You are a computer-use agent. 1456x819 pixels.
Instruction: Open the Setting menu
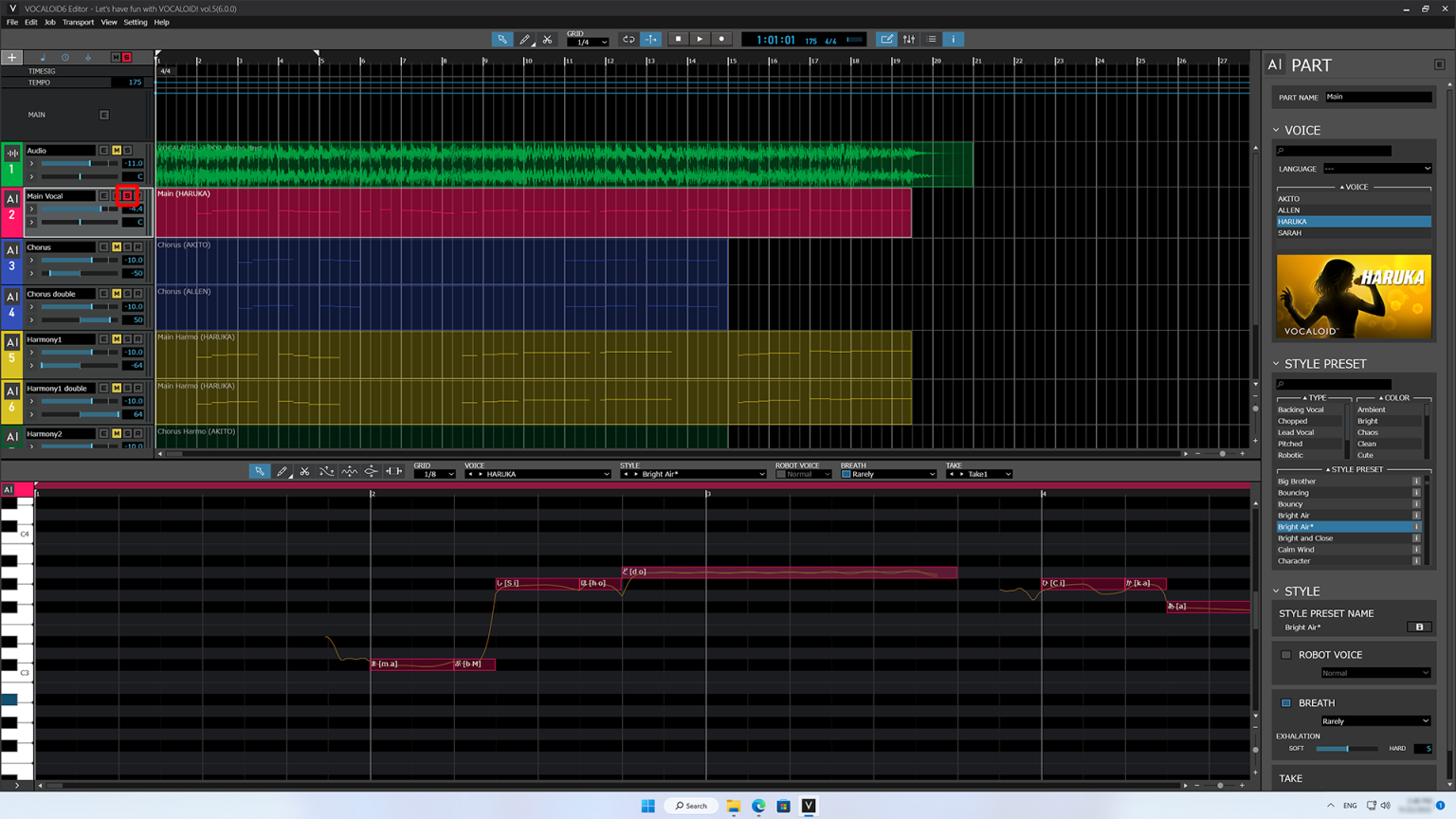pyautogui.click(x=136, y=22)
